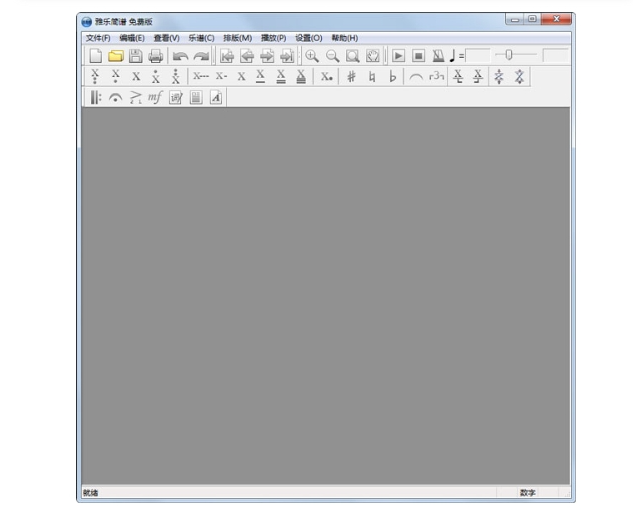633x513 pixels.
Task: Click the zoom out magnifier
Action: coord(332,56)
